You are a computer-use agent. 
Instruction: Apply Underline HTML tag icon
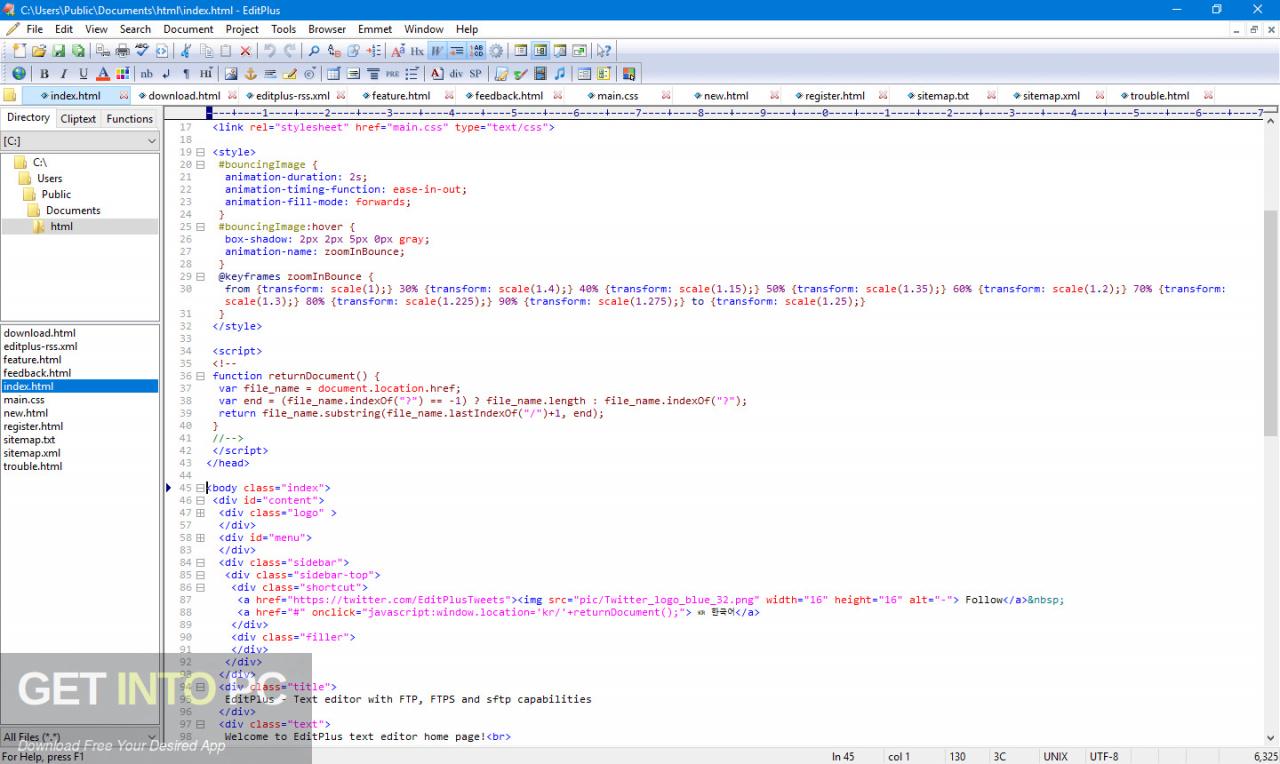click(x=83, y=73)
